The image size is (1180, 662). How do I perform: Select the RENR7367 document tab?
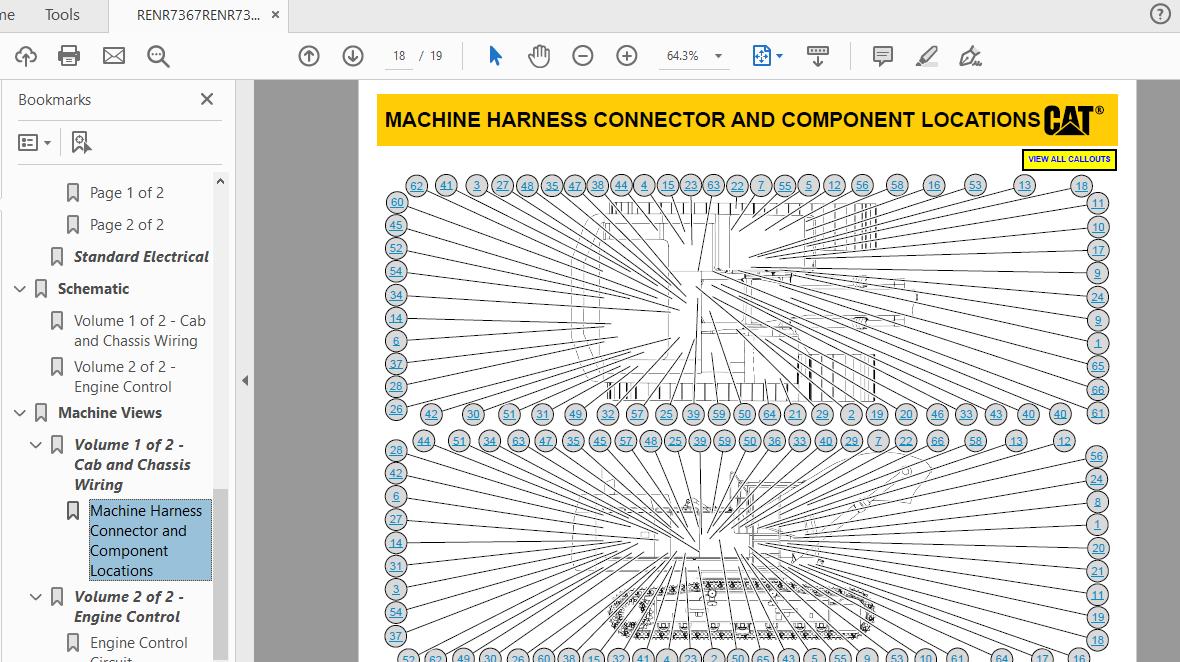point(199,15)
